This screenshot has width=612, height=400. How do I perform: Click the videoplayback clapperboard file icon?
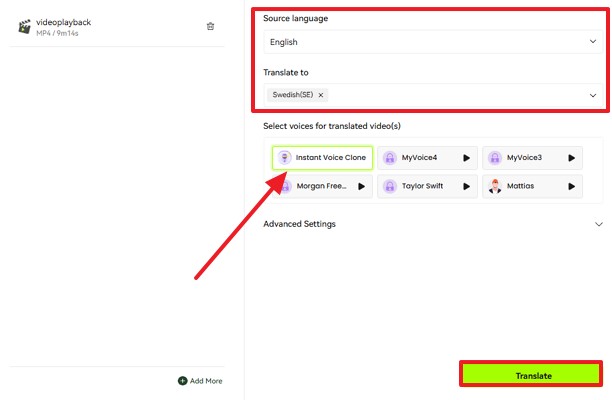tap(25, 27)
